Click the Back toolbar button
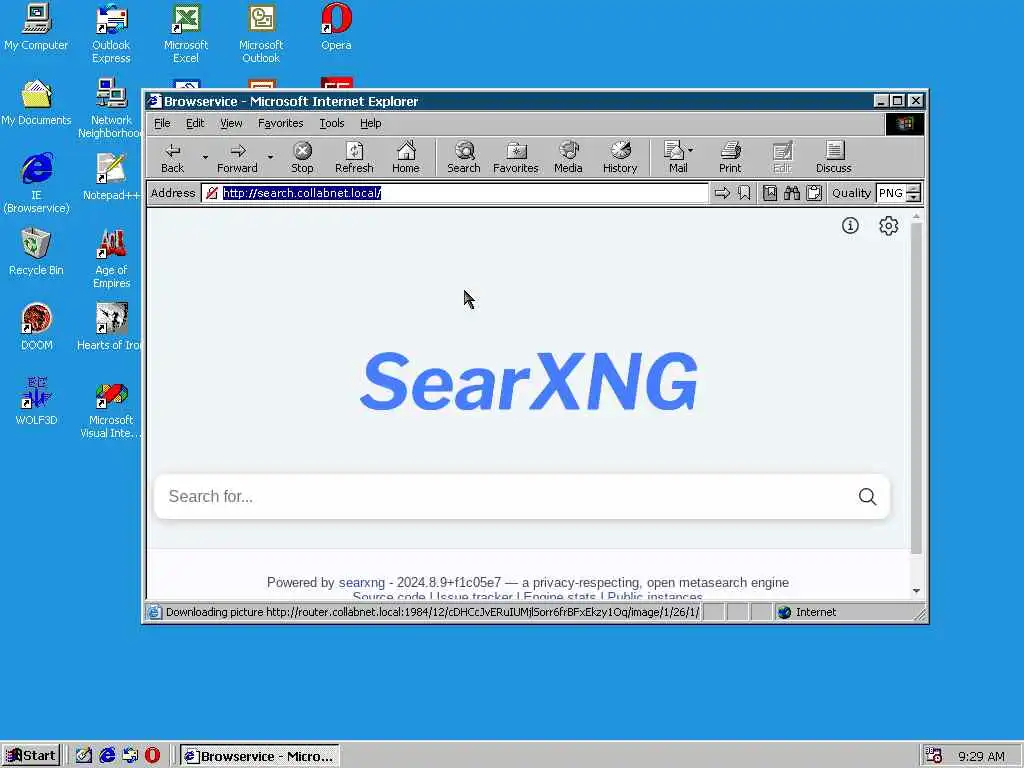The image size is (1024, 768). coord(172,158)
